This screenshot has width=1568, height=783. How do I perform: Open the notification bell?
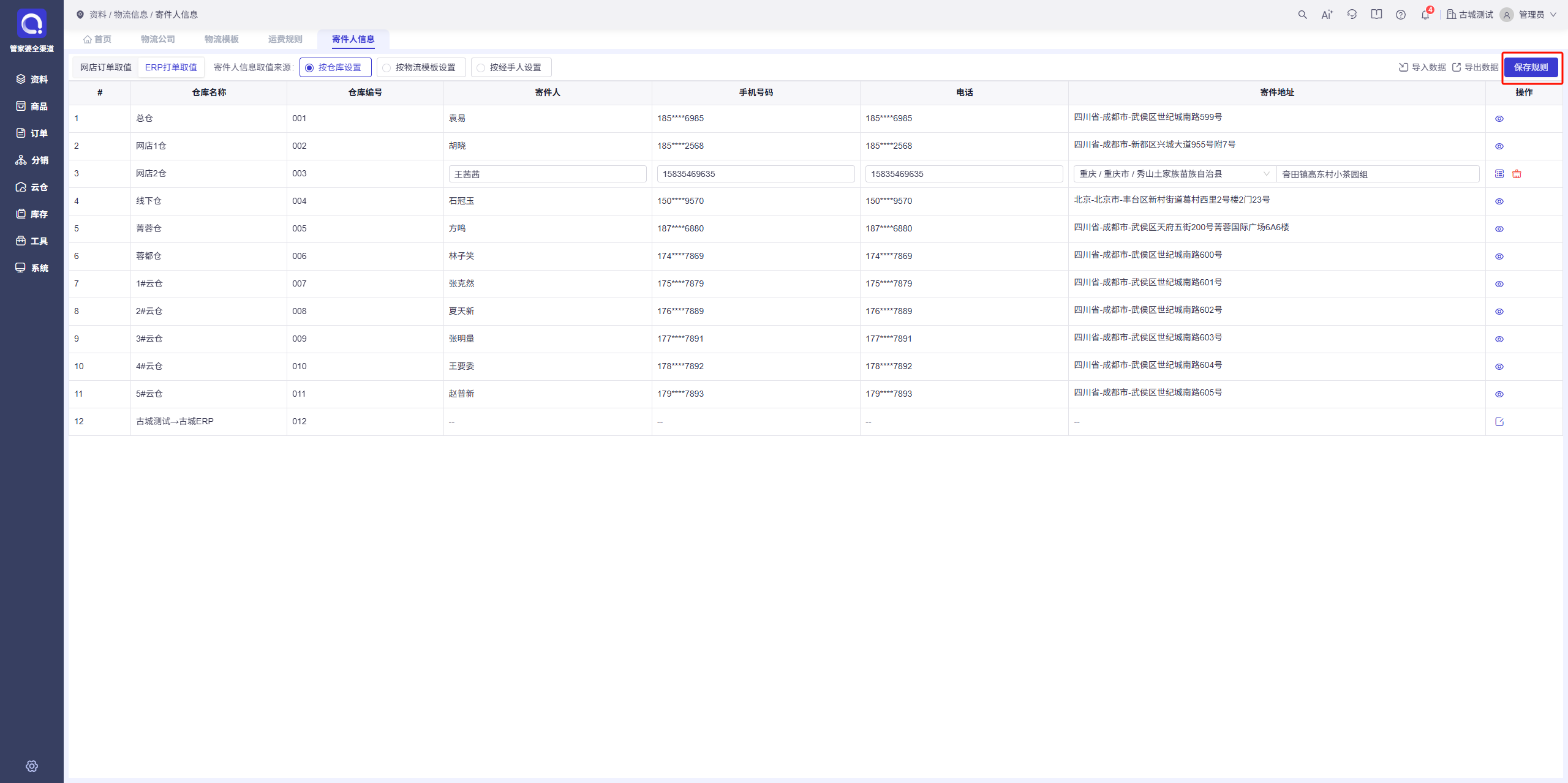tap(1426, 15)
